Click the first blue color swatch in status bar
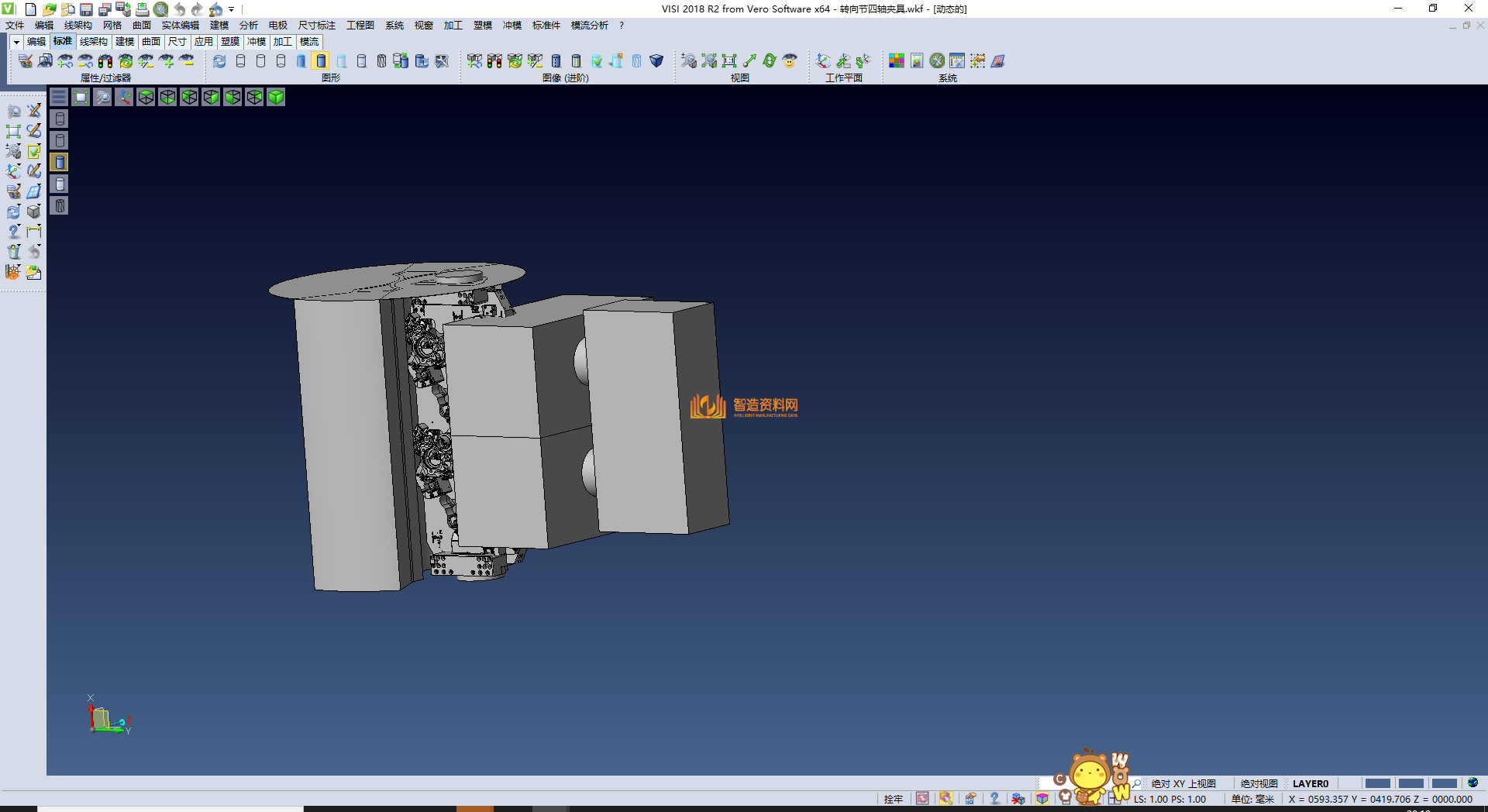 [1377, 783]
